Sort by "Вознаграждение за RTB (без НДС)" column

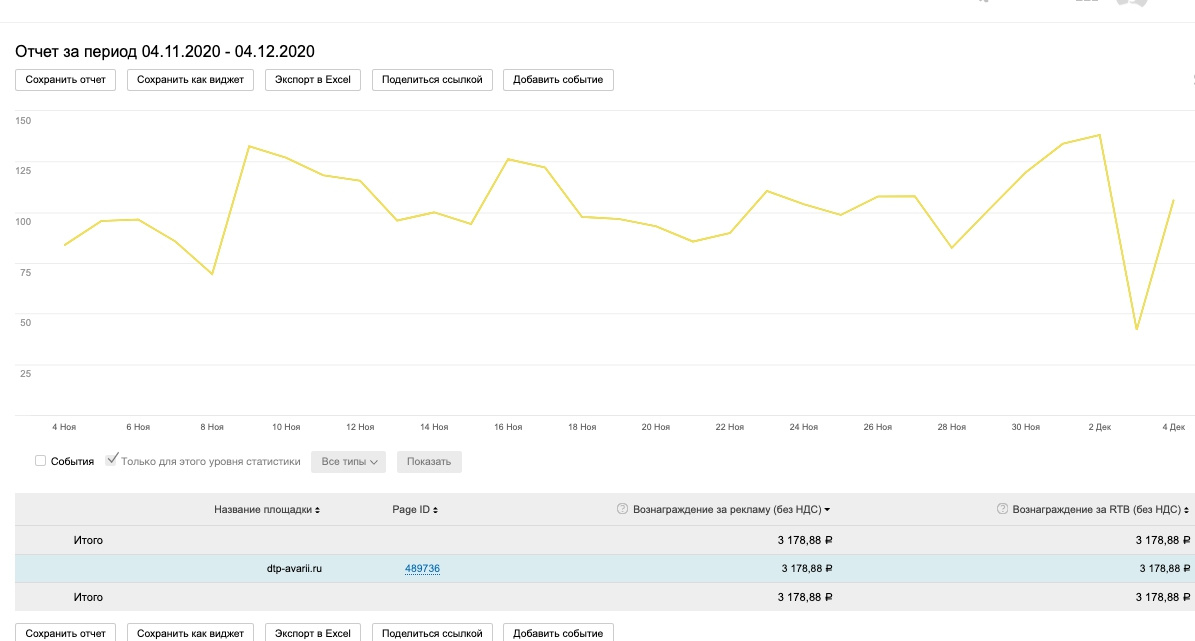click(x=1098, y=510)
